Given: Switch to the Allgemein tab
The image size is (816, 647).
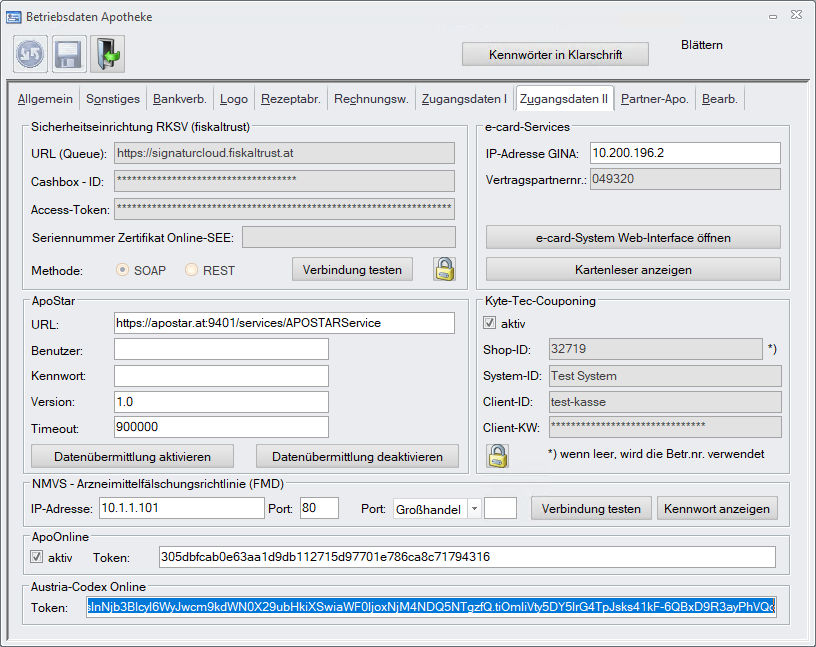Looking at the screenshot, I should tap(45, 99).
